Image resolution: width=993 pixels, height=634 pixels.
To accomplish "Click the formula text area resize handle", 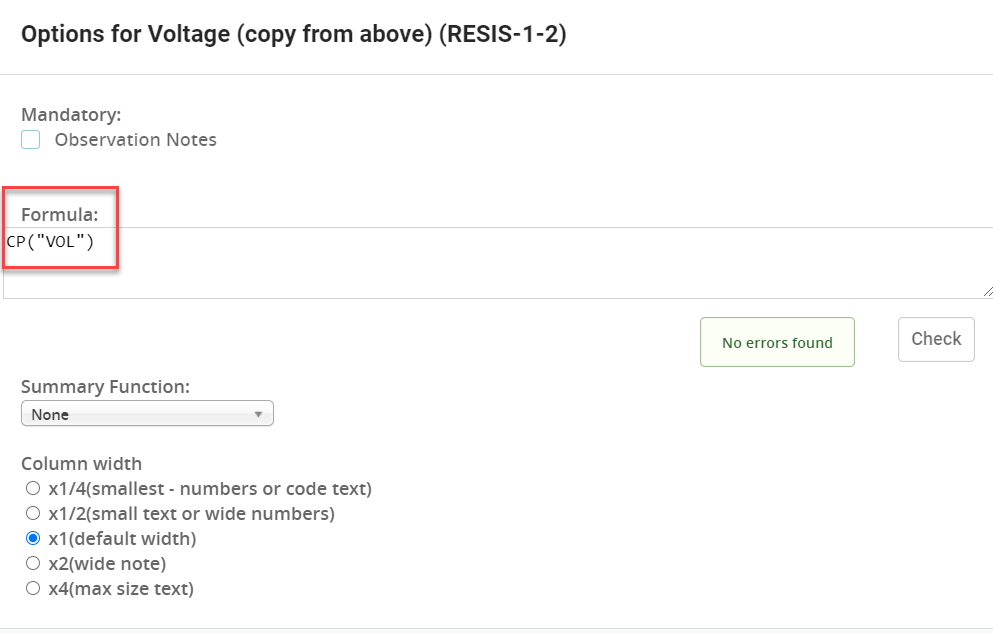I will point(988,291).
